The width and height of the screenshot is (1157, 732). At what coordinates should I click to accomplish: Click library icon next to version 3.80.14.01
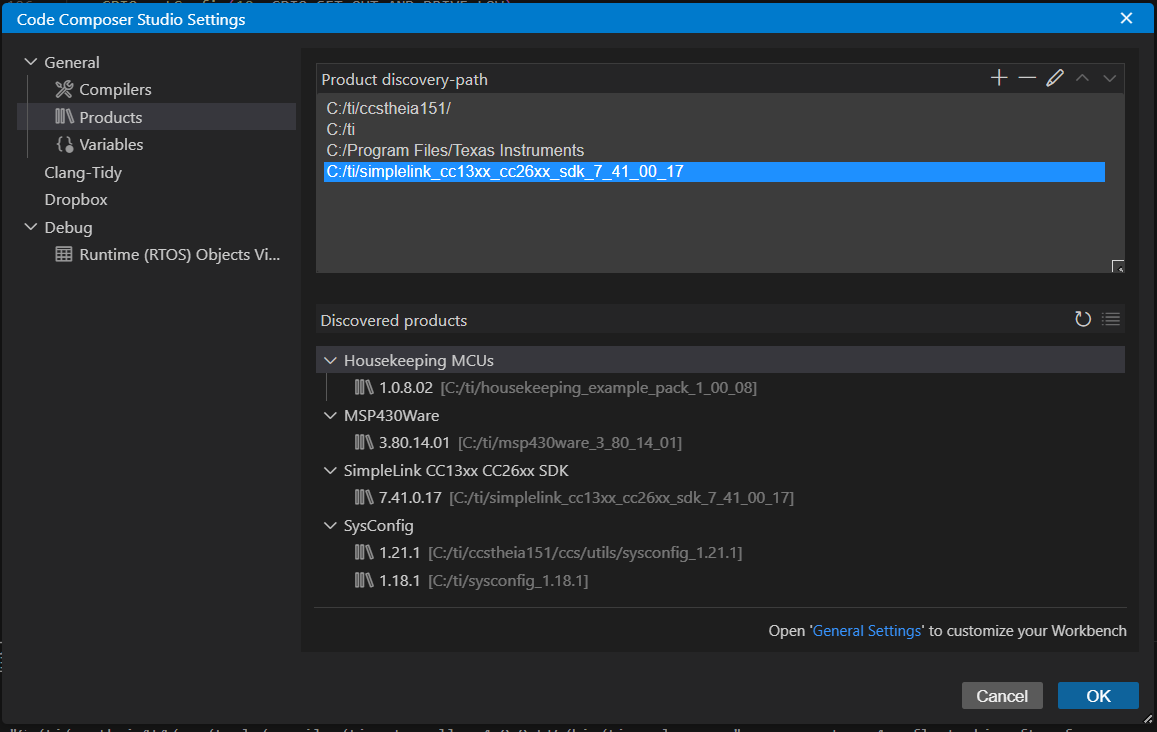pyautogui.click(x=364, y=442)
